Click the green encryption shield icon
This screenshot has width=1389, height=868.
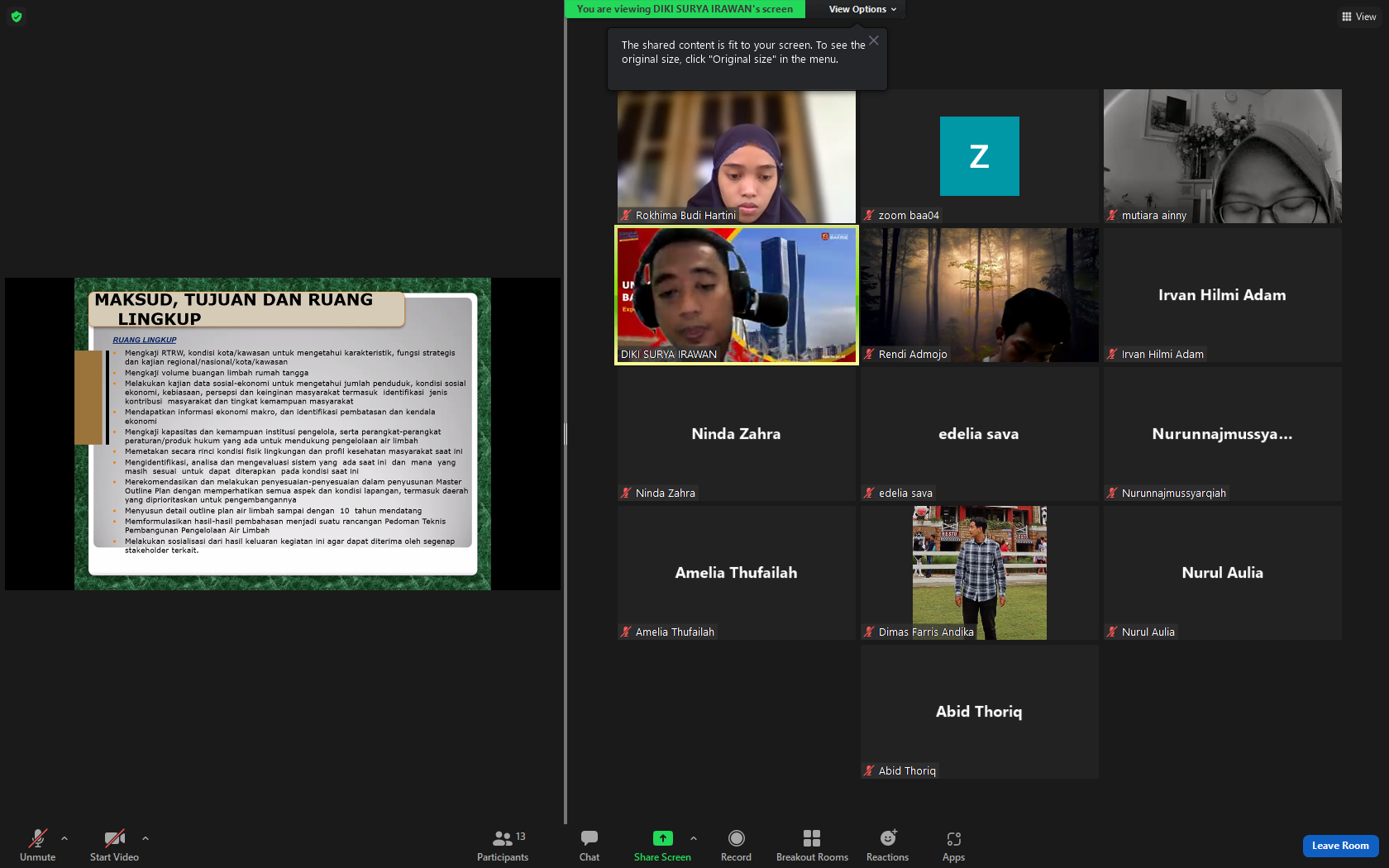[17, 17]
